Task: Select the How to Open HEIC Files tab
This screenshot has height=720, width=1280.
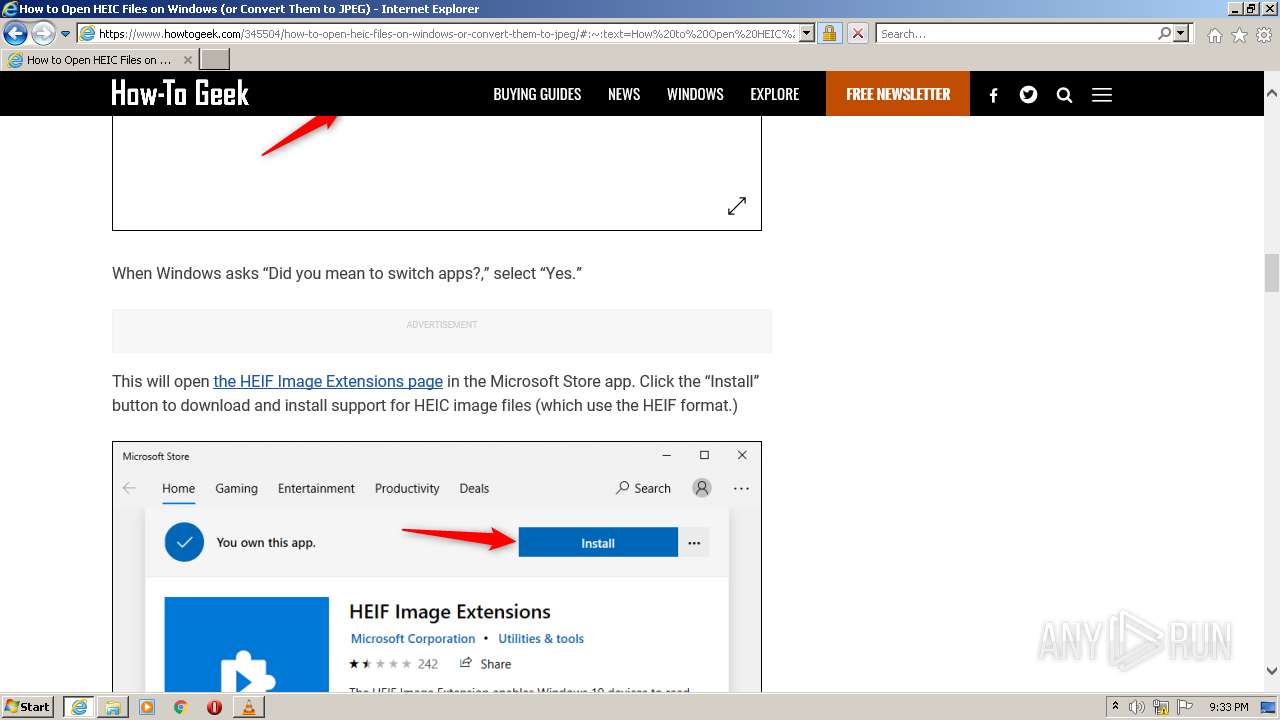Action: (x=99, y=60)
